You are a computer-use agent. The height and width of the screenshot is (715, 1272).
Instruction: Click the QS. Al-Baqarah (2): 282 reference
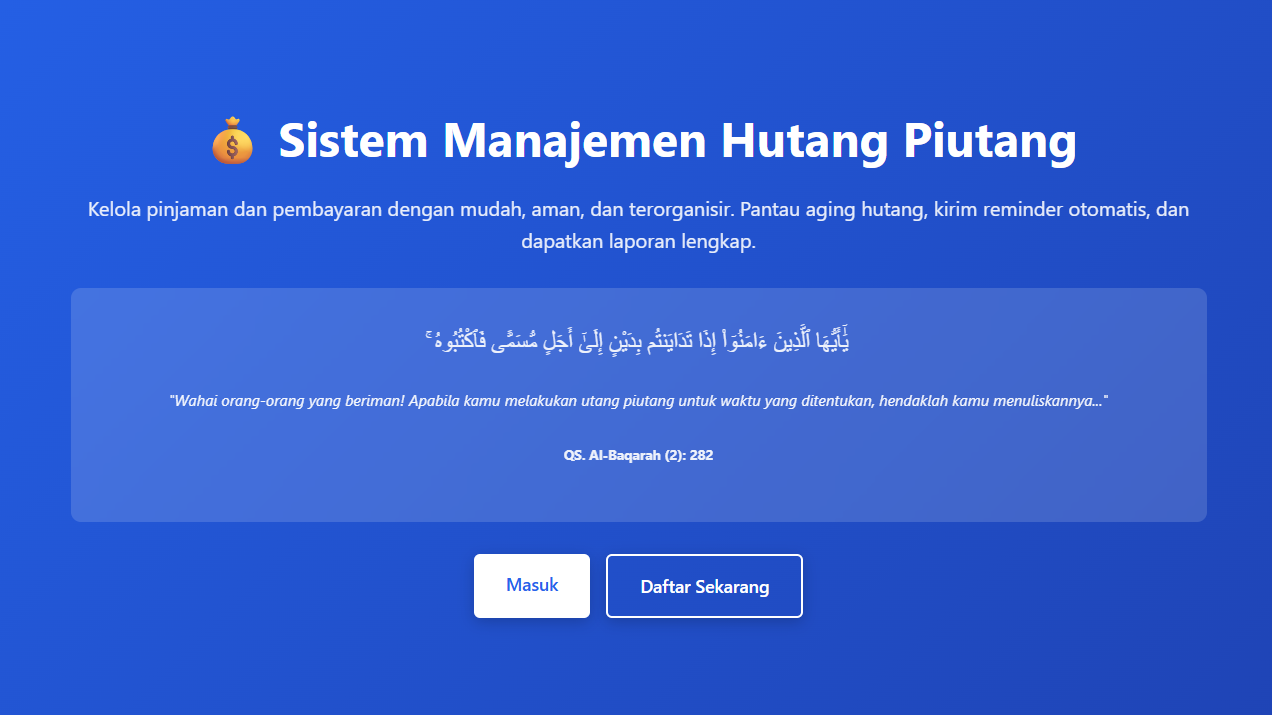pyautogui.click(x=638, y=455)
